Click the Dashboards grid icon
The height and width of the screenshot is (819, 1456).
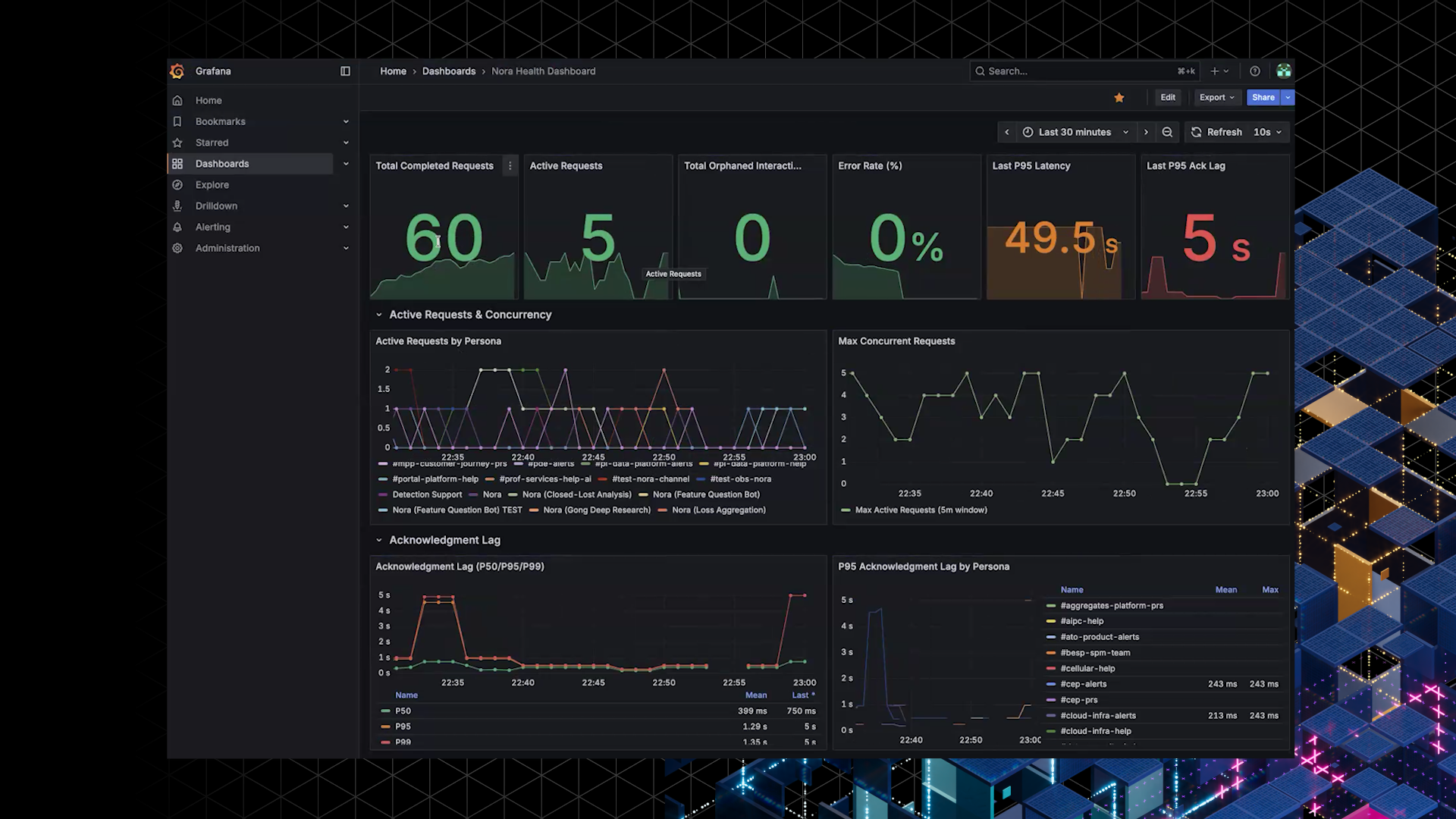click(x=177, y=164)
